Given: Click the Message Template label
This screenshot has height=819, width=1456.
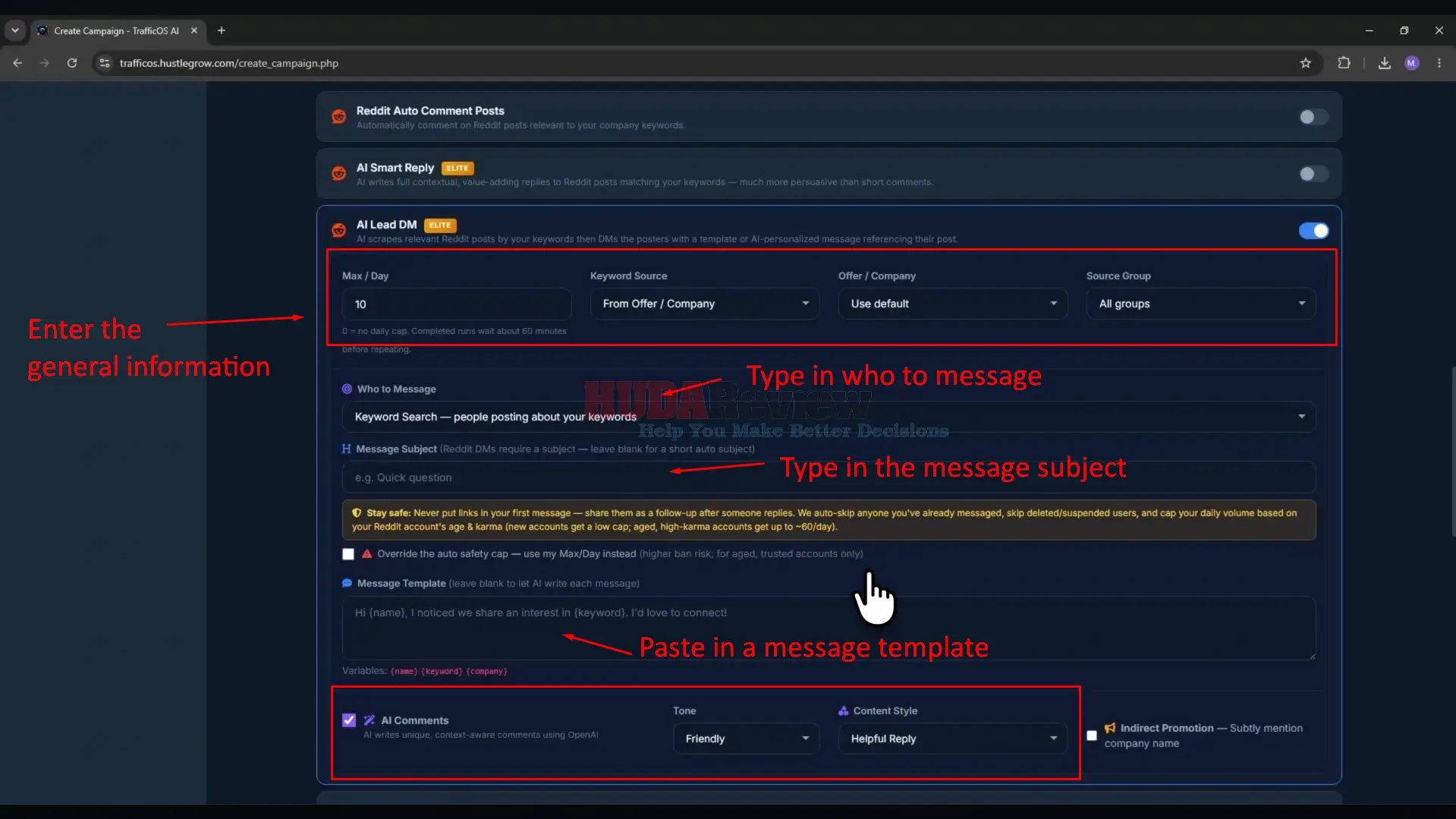Looking at the screenshot, I should 401,583.
